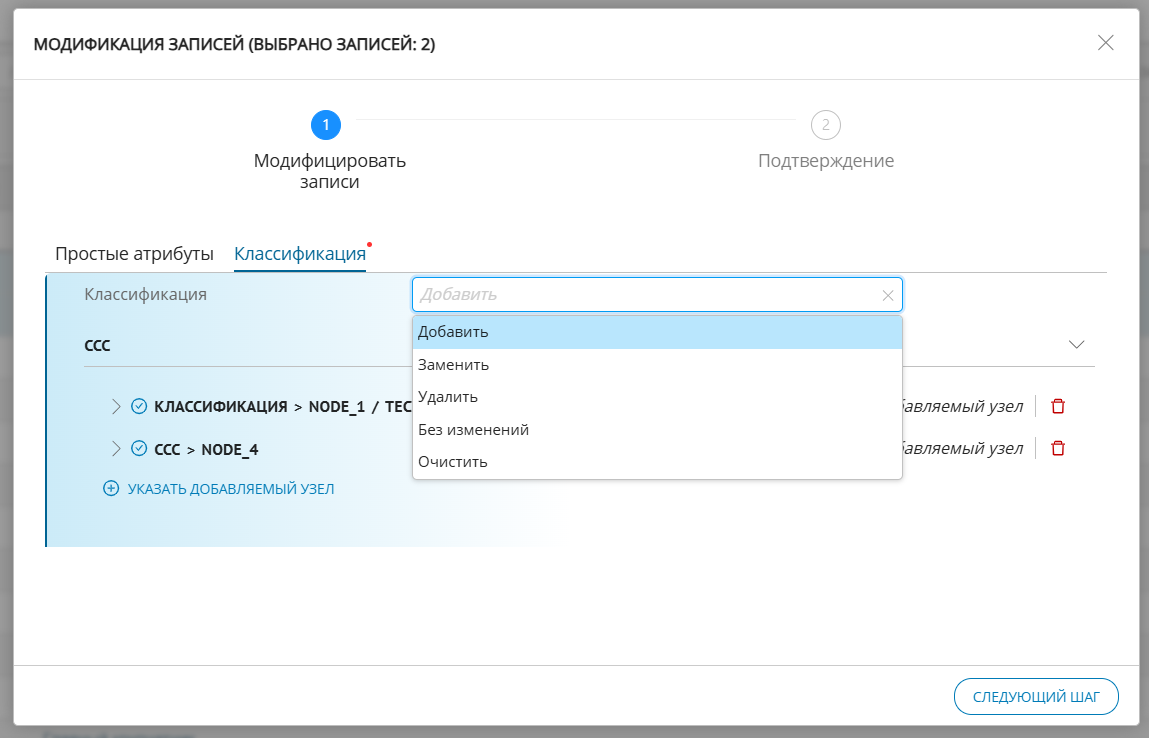Switch to Простые атрибуты tab
The height and width of the screenshot is (738, 1149).
pos(134,254)
